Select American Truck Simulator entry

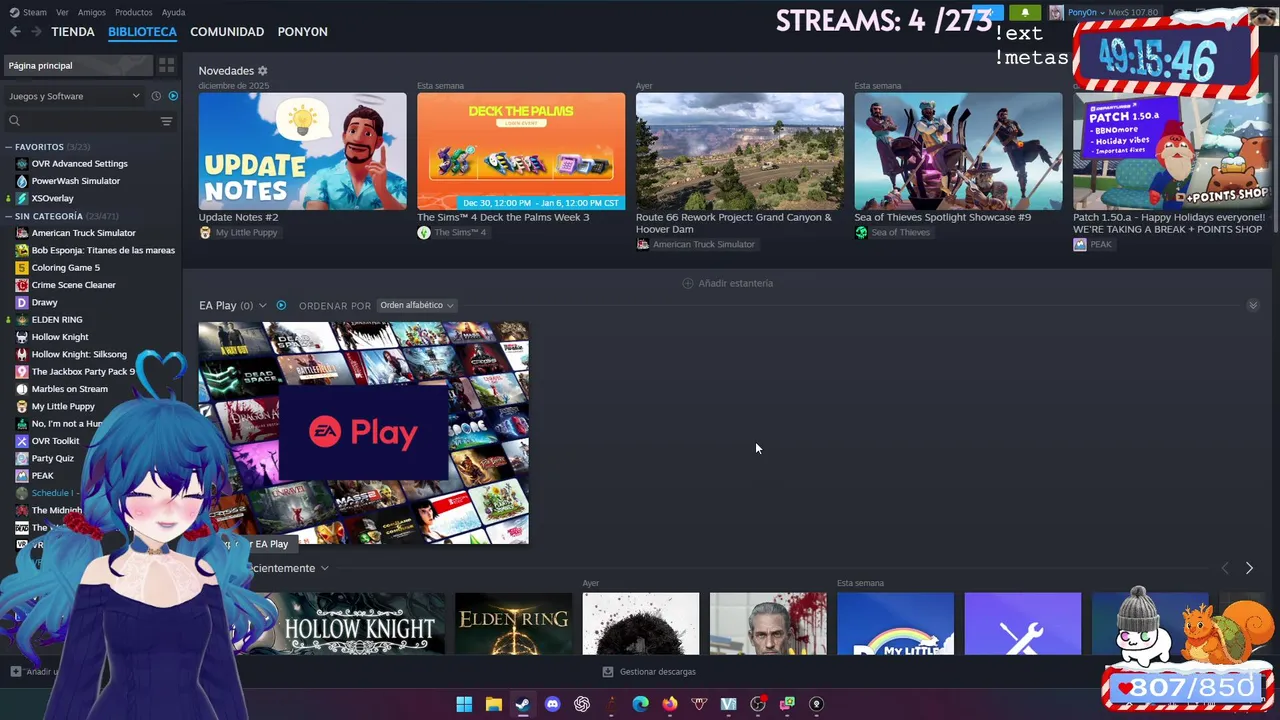click(83, 233)
